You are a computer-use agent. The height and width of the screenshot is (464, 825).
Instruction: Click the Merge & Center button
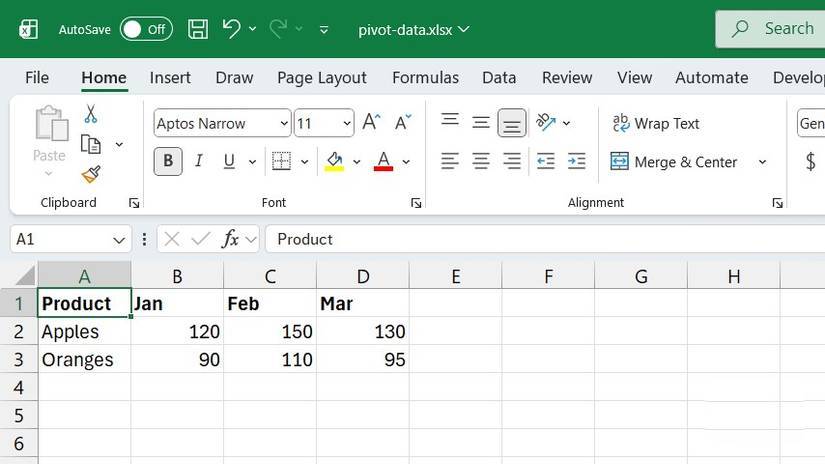(x=674, y=162)
